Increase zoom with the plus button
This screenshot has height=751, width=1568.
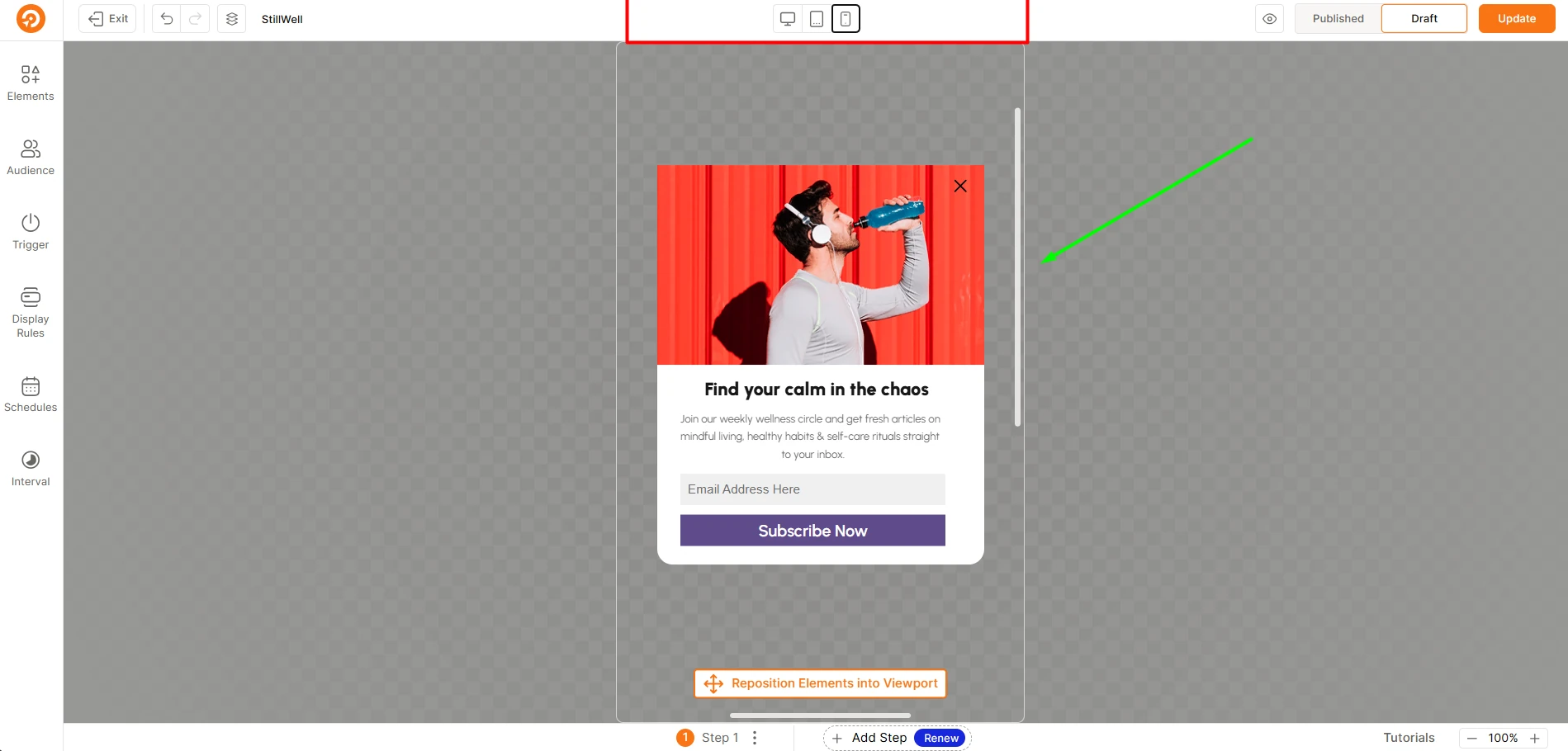click(x=1535, y=738)
